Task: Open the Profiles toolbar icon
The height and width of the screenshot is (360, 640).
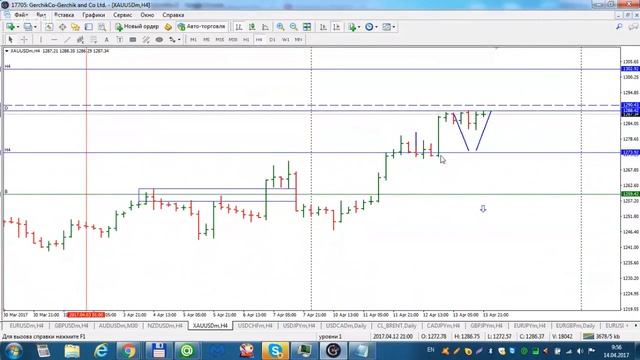Action: (27, 27)
